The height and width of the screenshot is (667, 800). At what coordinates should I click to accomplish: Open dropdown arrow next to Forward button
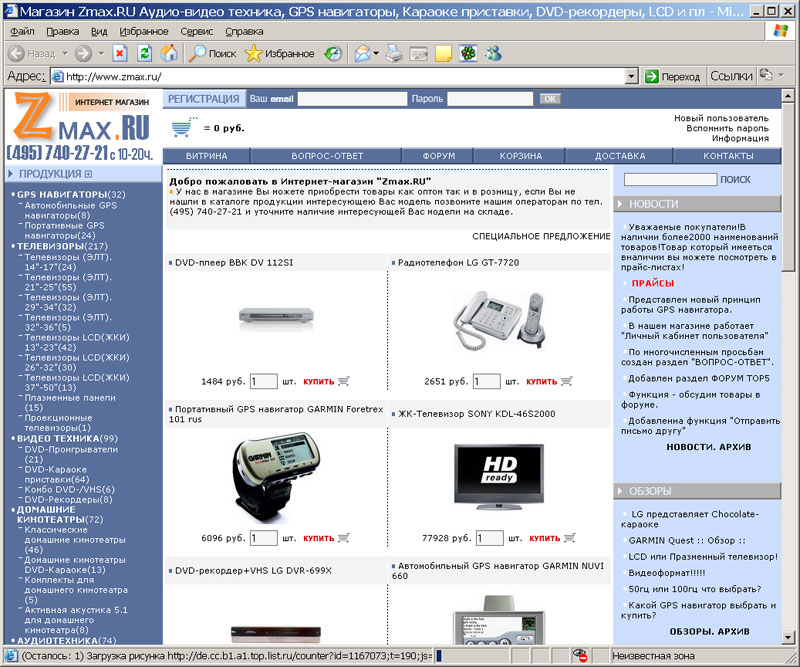click(101, 53)
